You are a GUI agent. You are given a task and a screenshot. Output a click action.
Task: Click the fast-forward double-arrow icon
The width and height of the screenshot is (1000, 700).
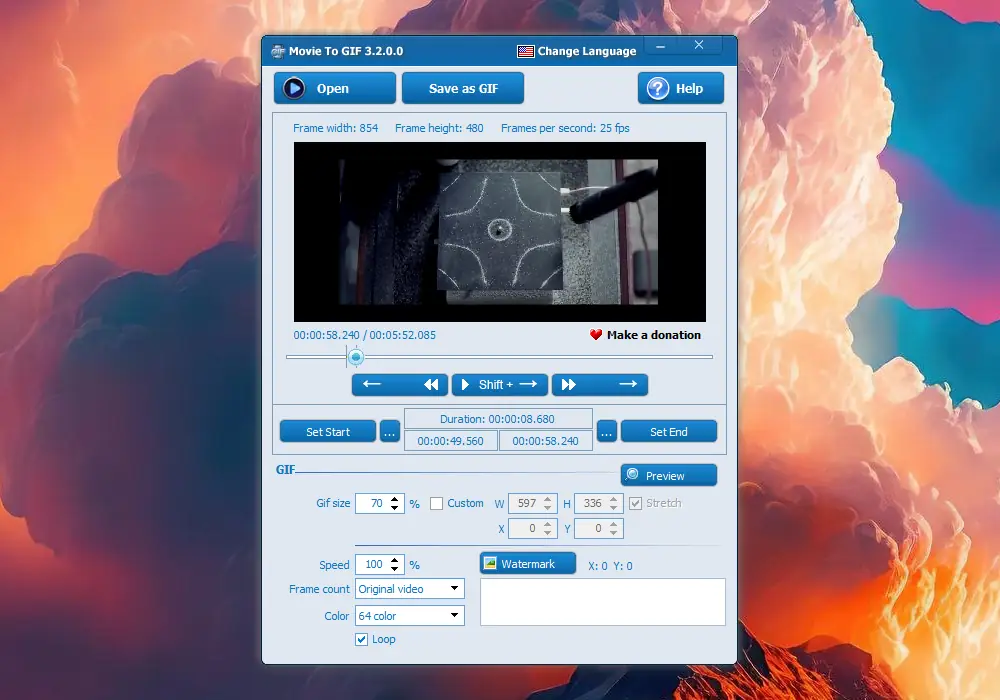point(568,384)
